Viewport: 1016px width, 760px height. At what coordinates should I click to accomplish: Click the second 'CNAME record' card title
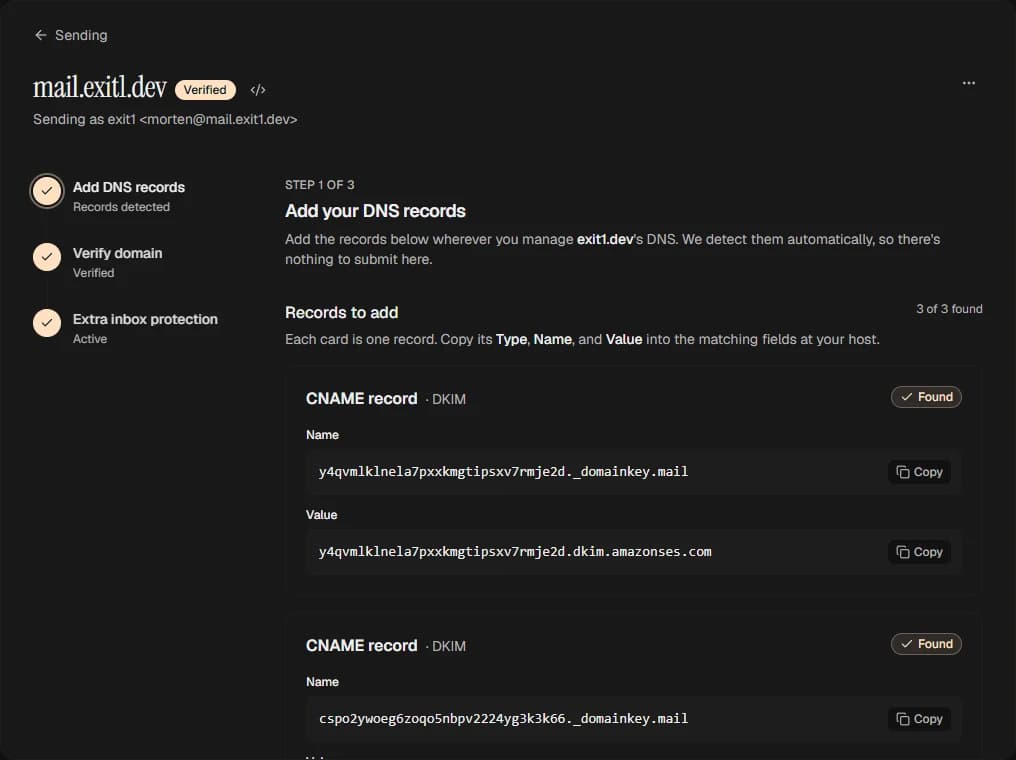click(x=362, y=645)
